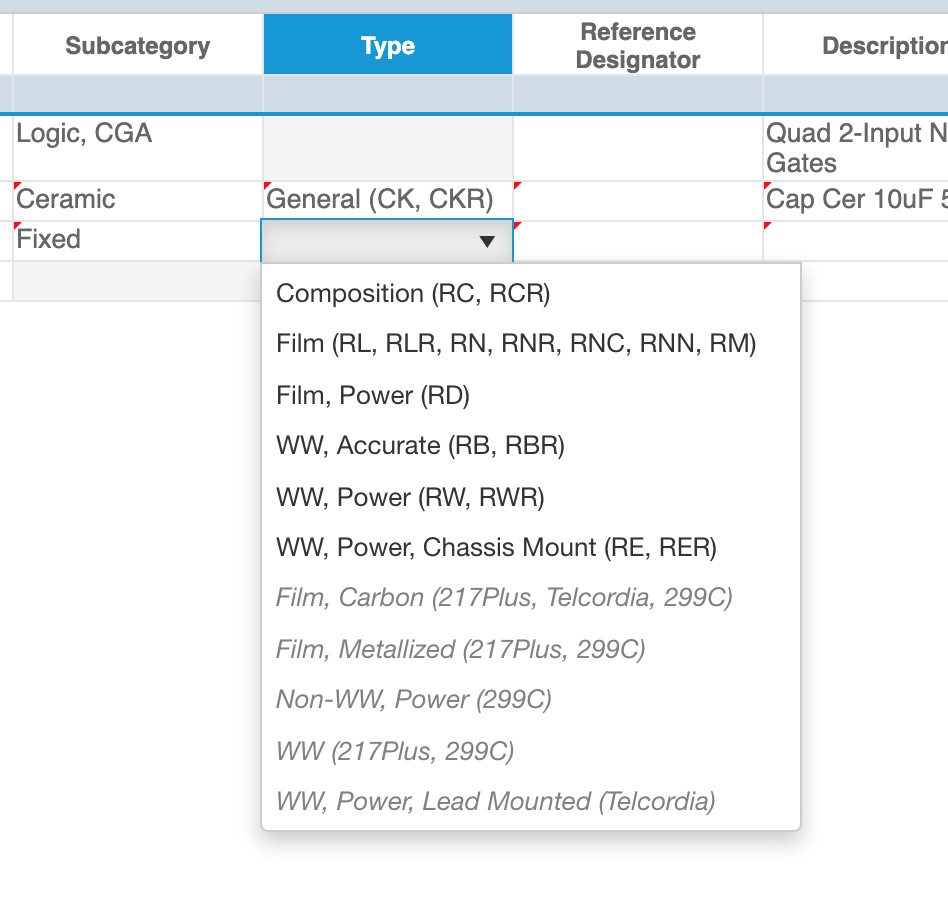Image resolution: width=948 pixels, height=906 pixels.
Task: Select "Film (RL, RLR, RN, RNR, RNC, RNN, RM)"
Action: [516, 343]
